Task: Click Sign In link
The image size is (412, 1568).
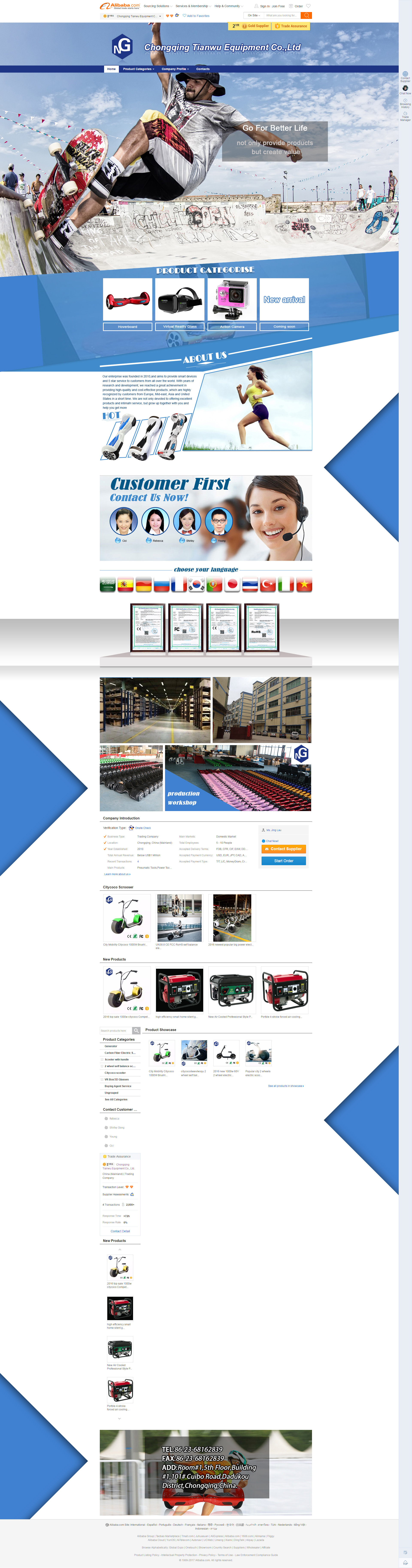Action: (x=265, y=6)
